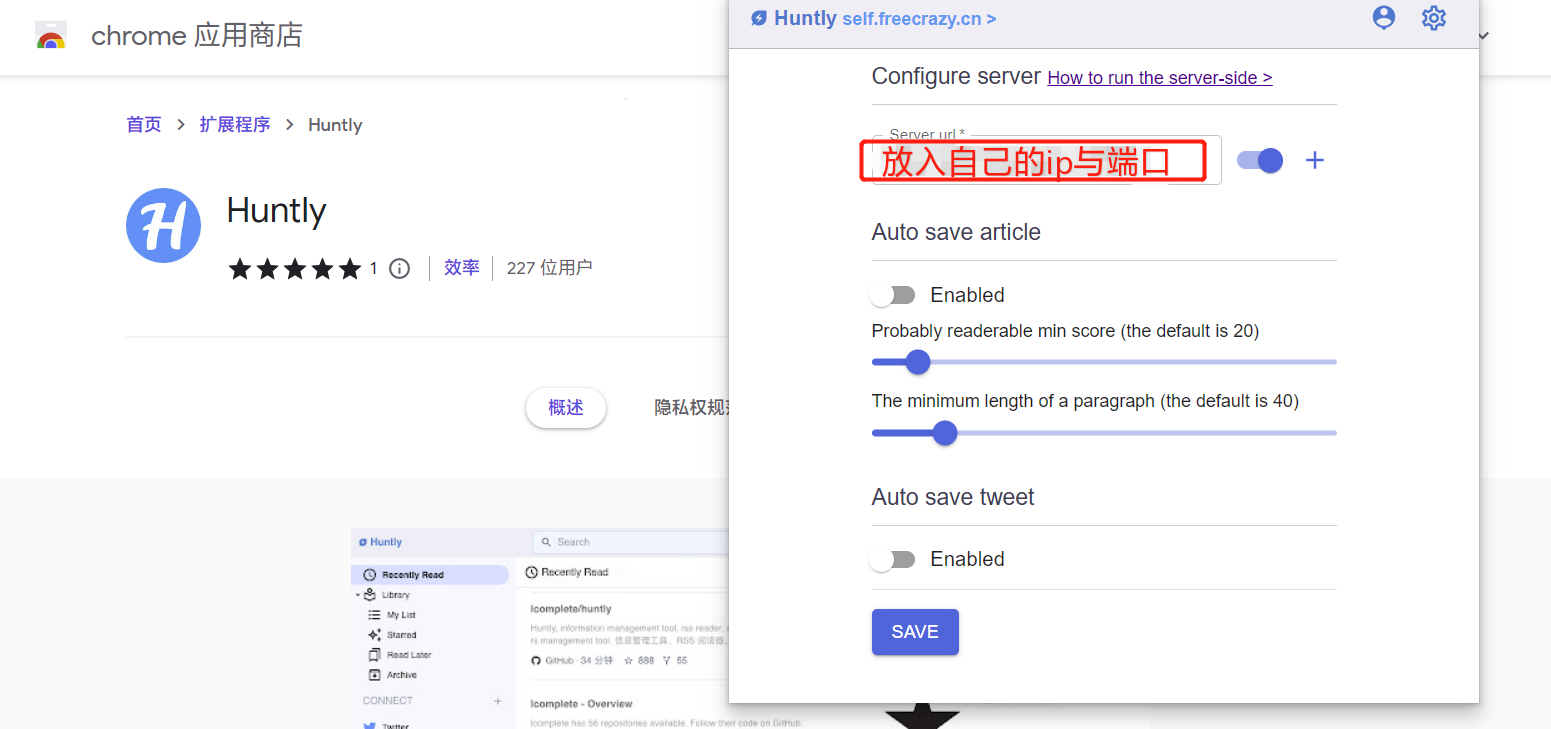Image resolution: width=1551 pixels, height=729 pixels.
Task: Switch to the 概述 tab
Action: tap(566, 408)
